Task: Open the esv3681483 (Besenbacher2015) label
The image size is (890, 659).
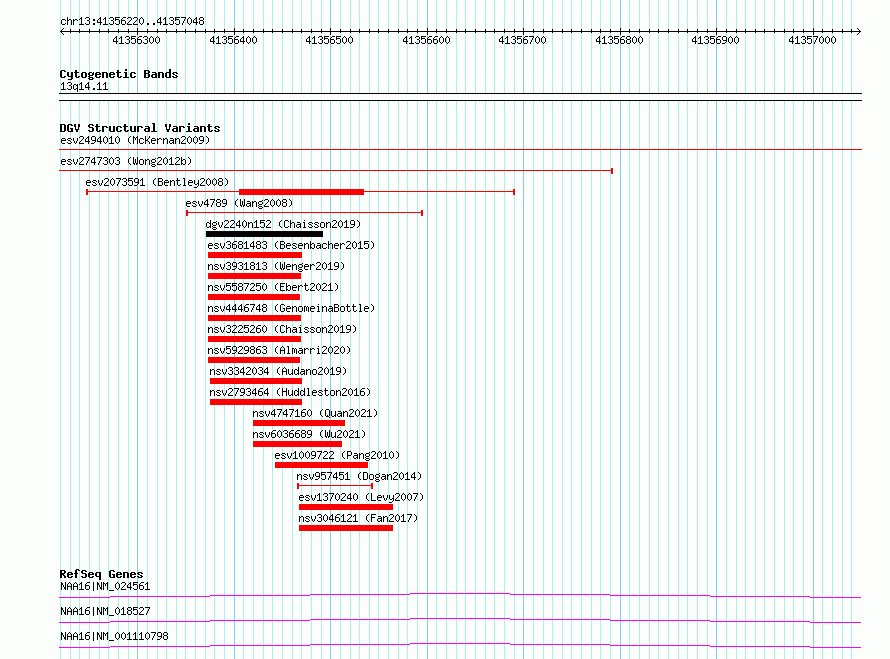Action: [x=291, y=245]
